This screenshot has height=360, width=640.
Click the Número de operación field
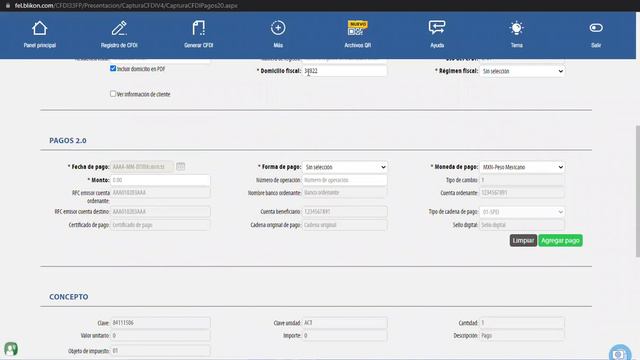click(345, 180)
